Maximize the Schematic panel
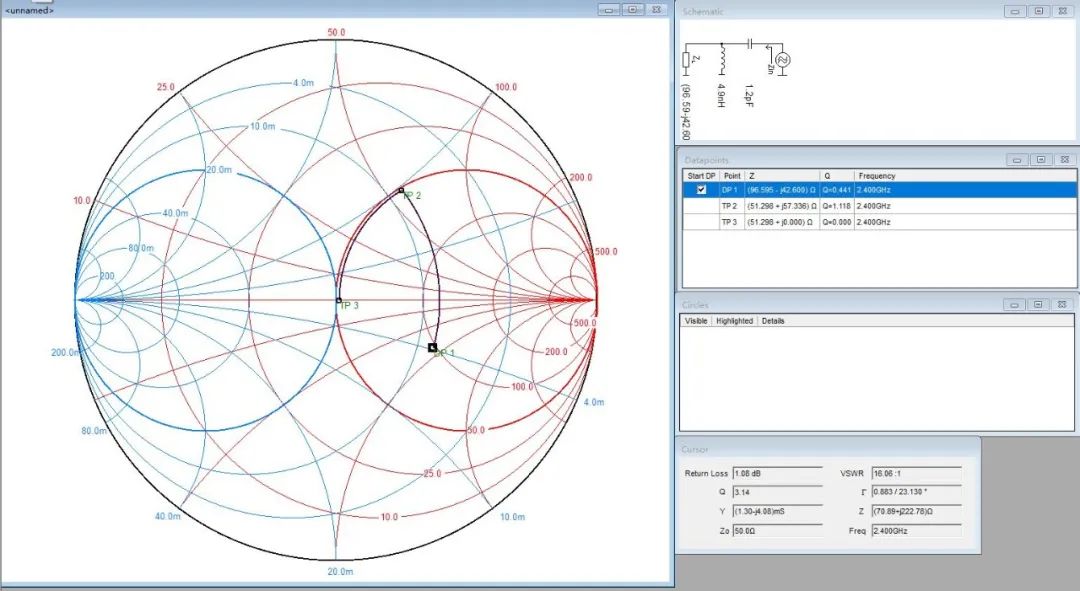 [x=1039, y=11]
